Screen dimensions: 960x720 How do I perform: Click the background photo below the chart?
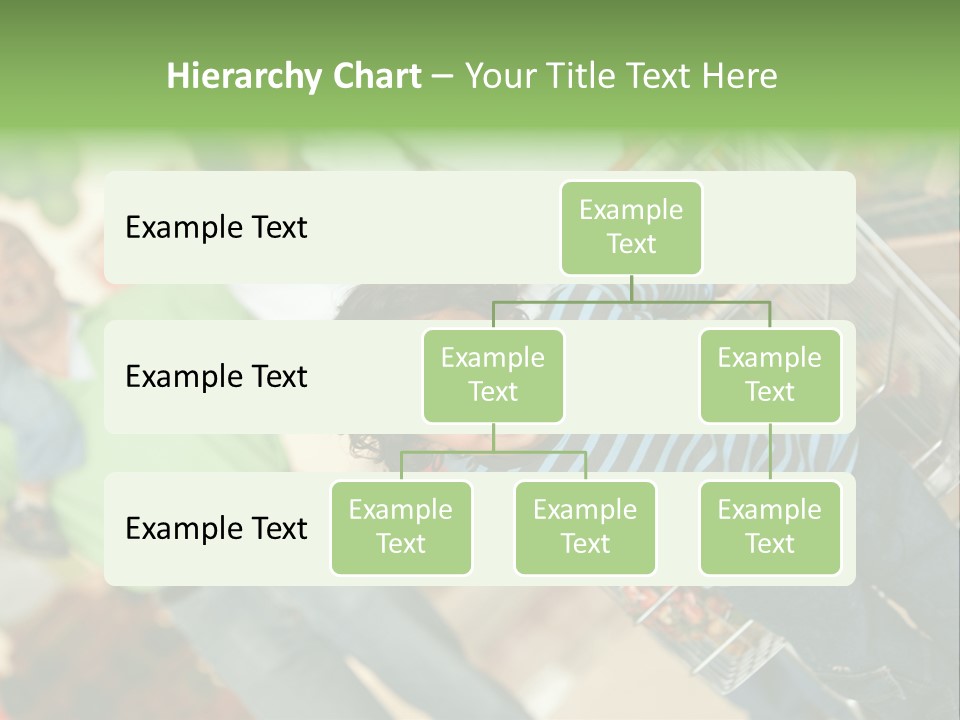pyautogui.click(x=480, y=650)
